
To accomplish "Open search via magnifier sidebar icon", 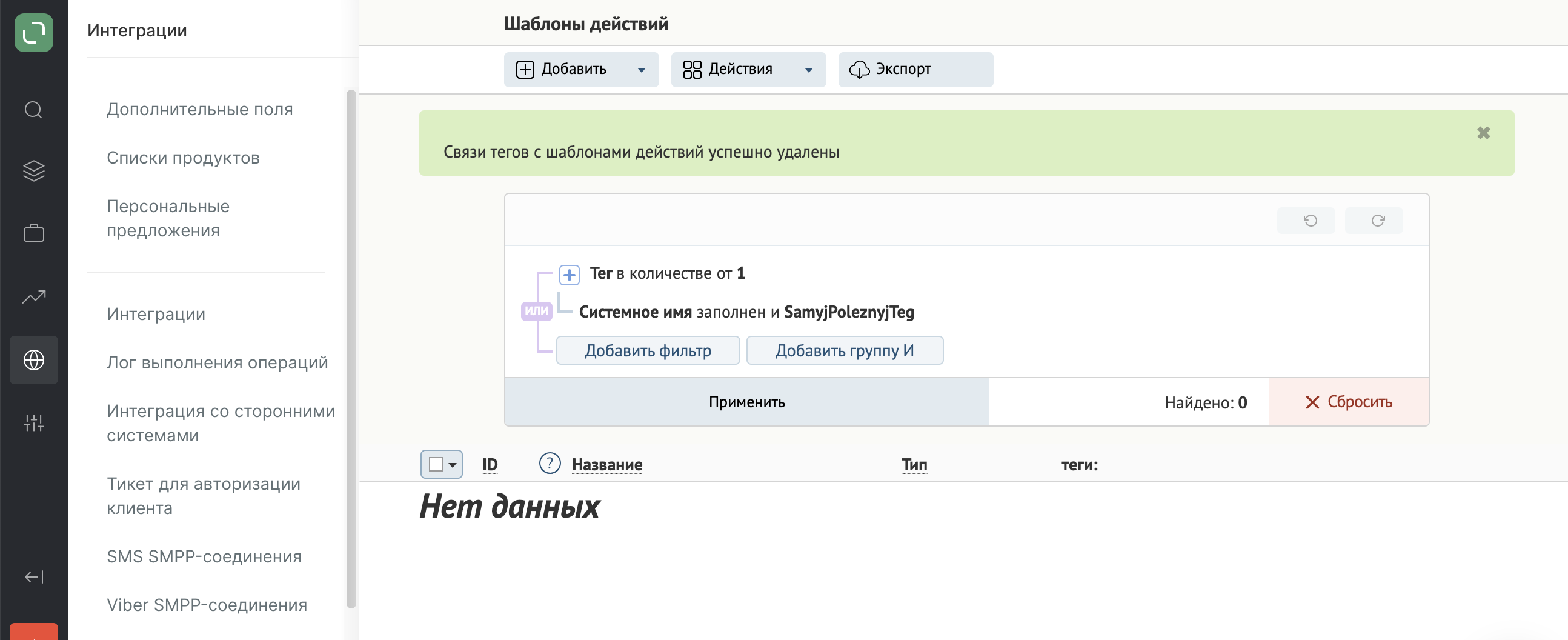I will pos(33,110).
